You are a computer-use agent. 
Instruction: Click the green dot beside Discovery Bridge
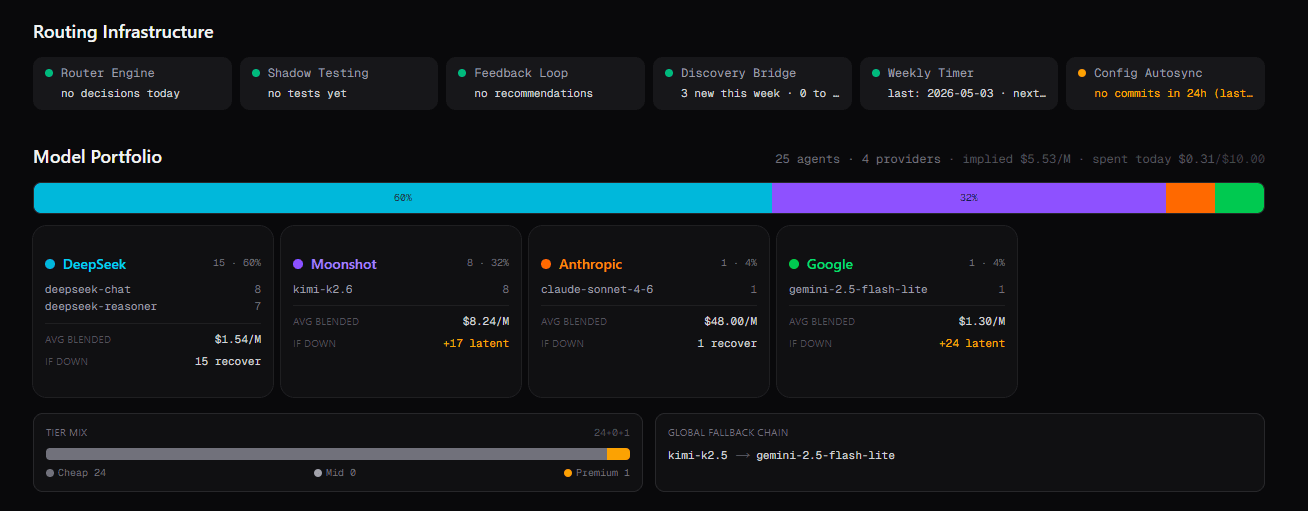coord(669,73)
